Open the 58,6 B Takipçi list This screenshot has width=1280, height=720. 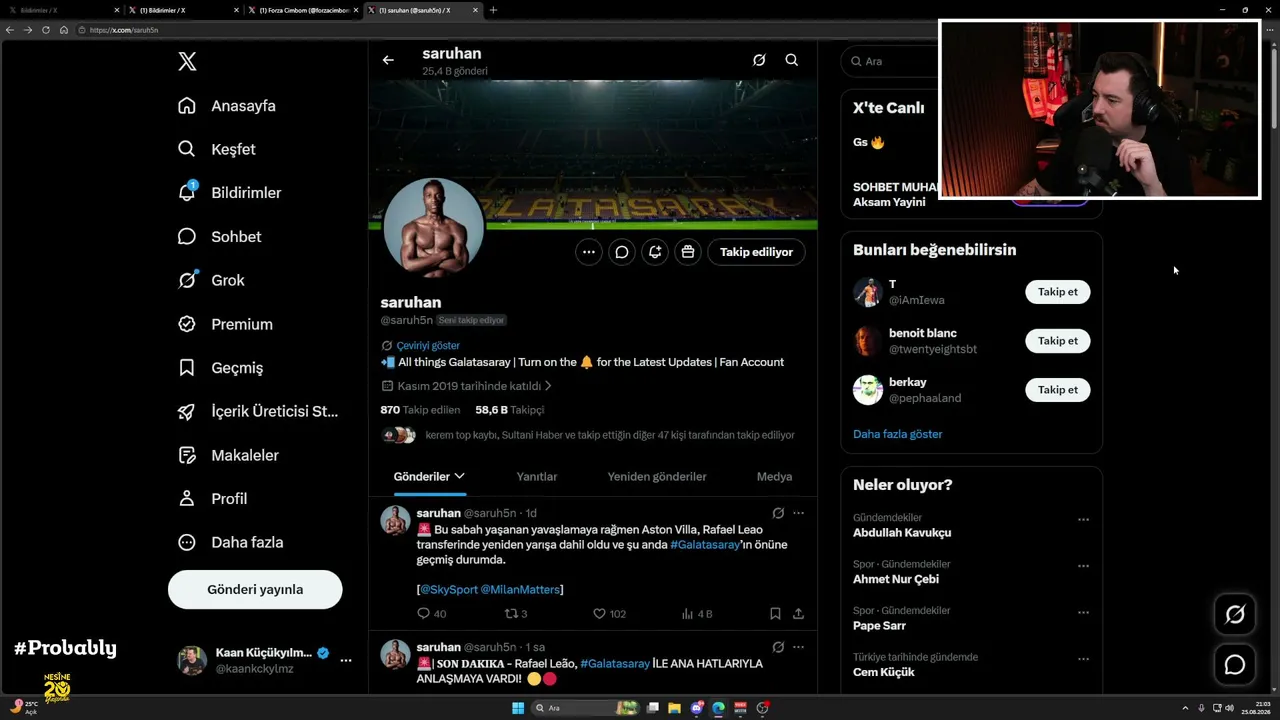[510, 410]
